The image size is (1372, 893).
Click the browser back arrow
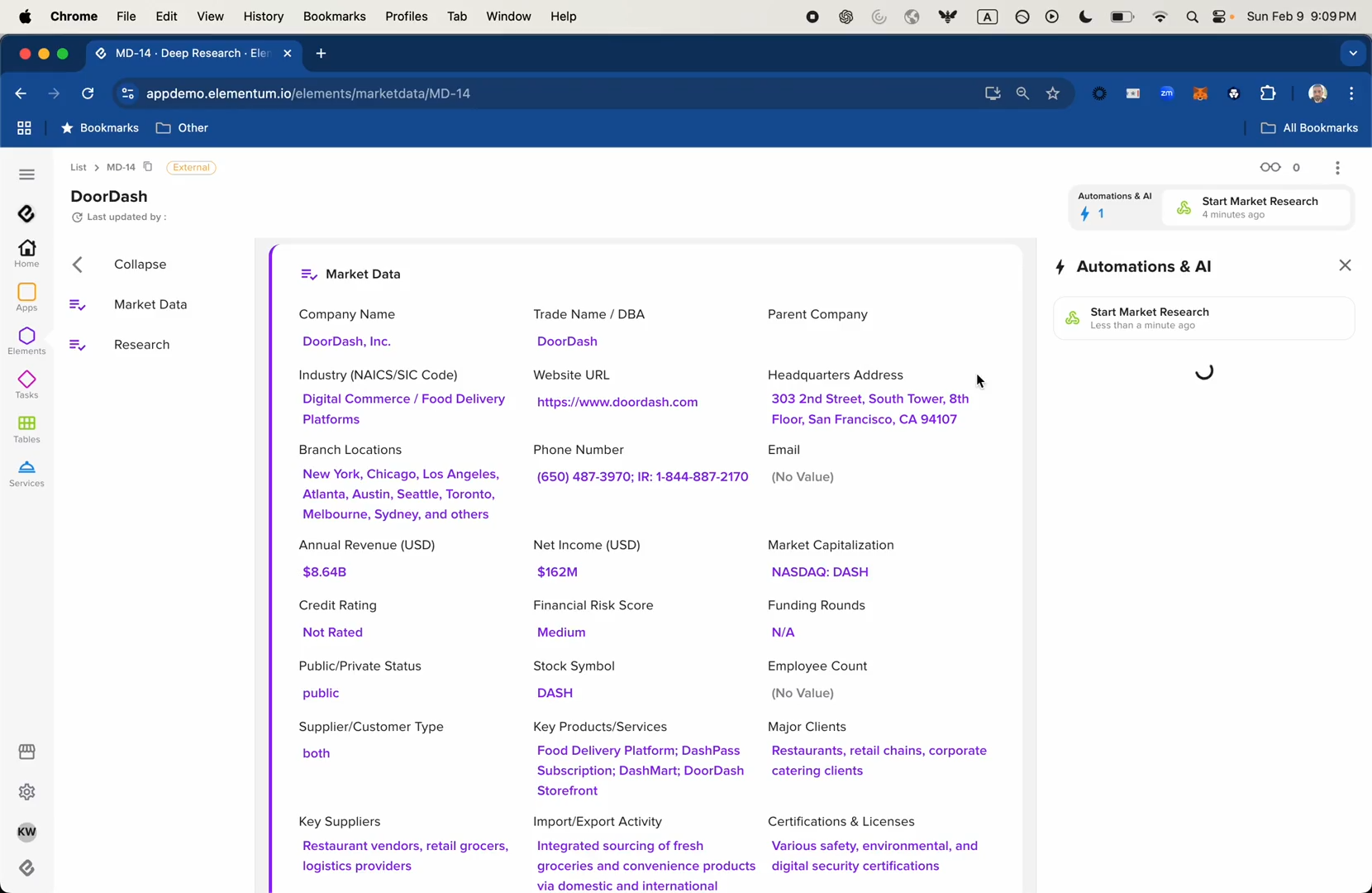coord(21,93)
